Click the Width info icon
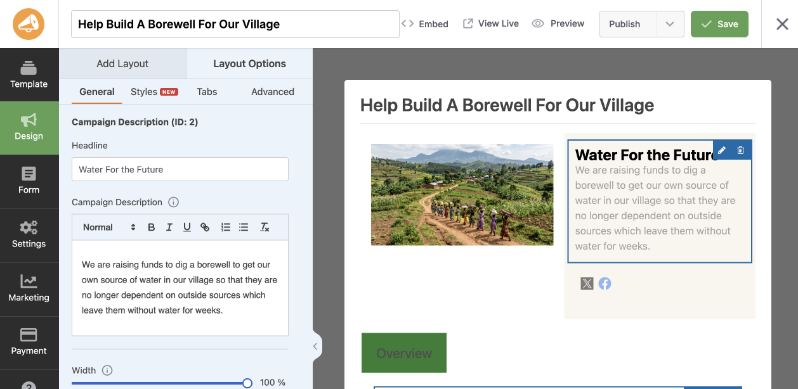798x389 pixels. 107,370
